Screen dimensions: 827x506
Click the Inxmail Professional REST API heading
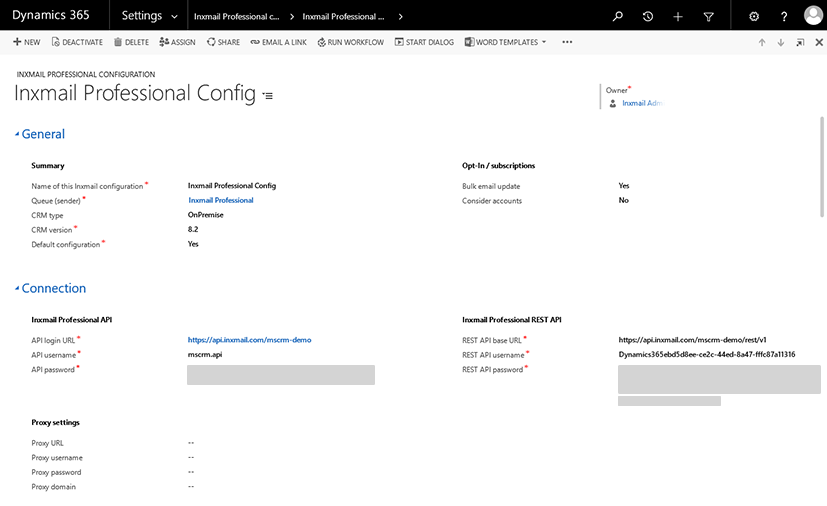512,320
